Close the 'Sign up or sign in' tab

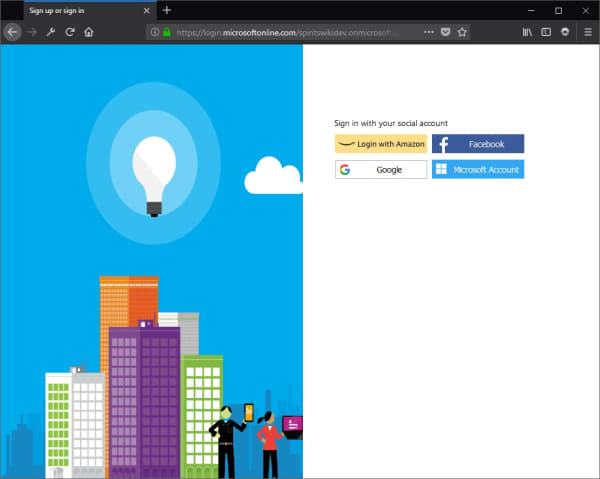coord(147,11)
